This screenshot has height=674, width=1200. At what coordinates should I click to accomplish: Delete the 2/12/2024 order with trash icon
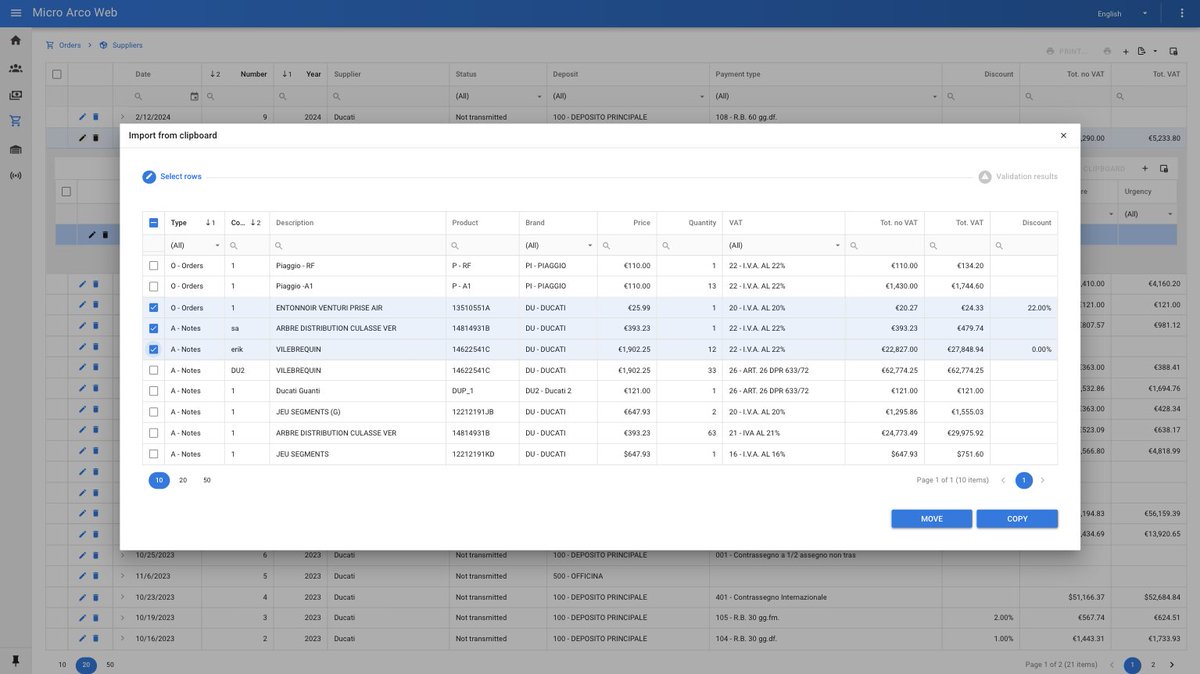click(x=96, y=117)
